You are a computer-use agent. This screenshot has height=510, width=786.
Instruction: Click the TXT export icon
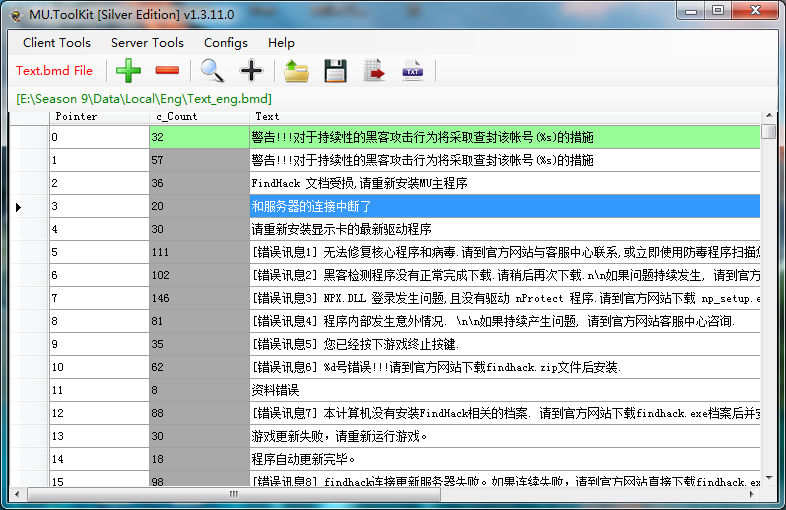(x=413, y=71)
